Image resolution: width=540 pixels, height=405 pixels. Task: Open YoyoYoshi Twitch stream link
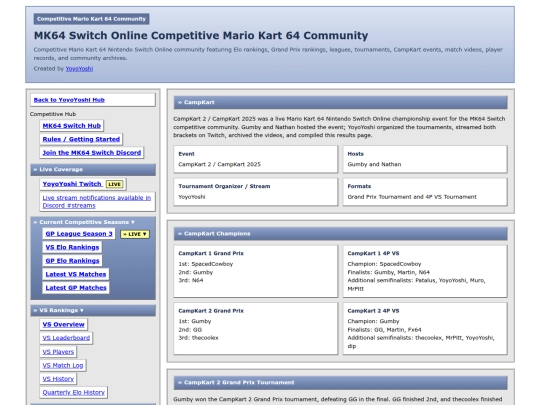click(72, 184)
